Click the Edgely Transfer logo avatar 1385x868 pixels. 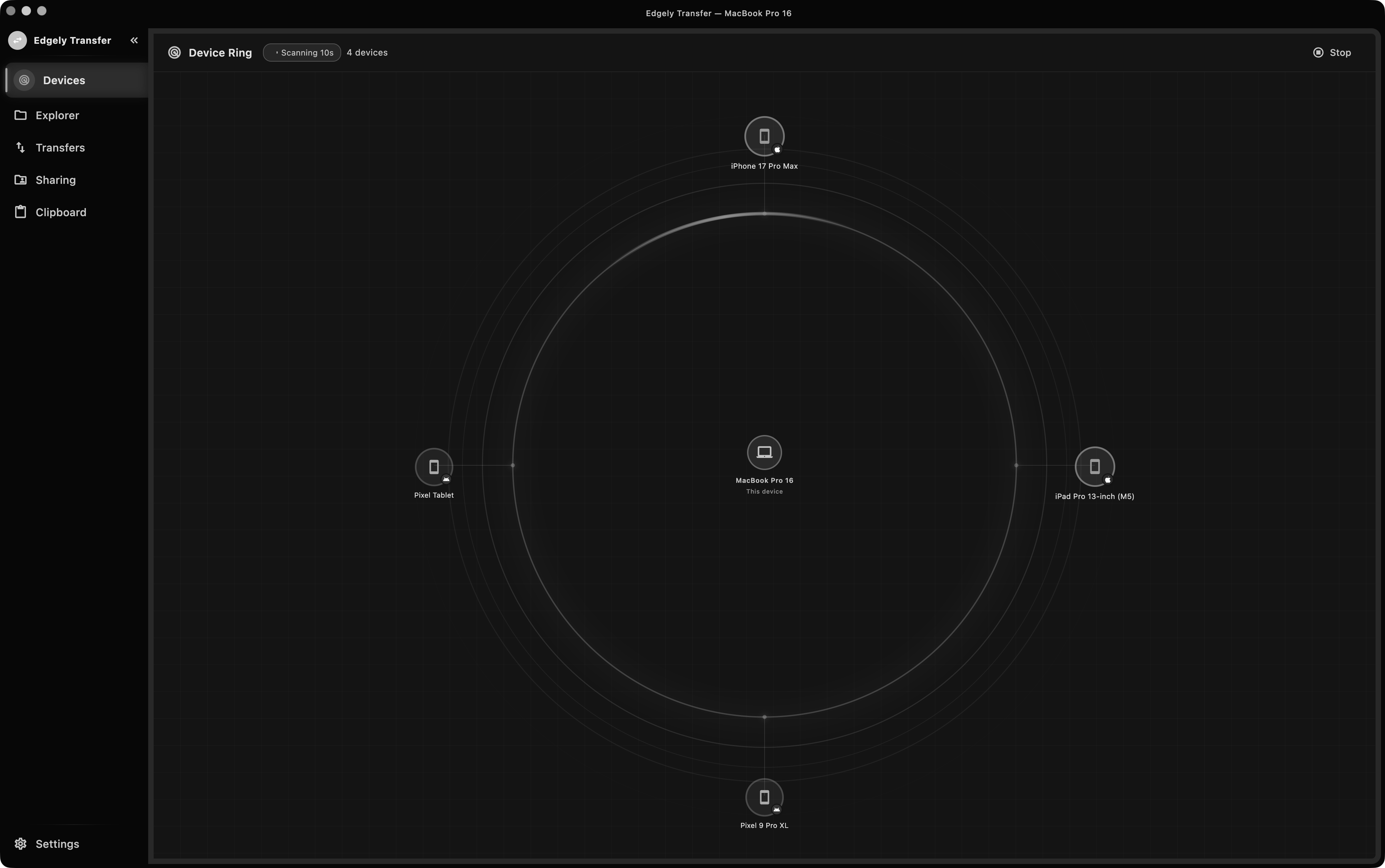(x=17, y=40)
